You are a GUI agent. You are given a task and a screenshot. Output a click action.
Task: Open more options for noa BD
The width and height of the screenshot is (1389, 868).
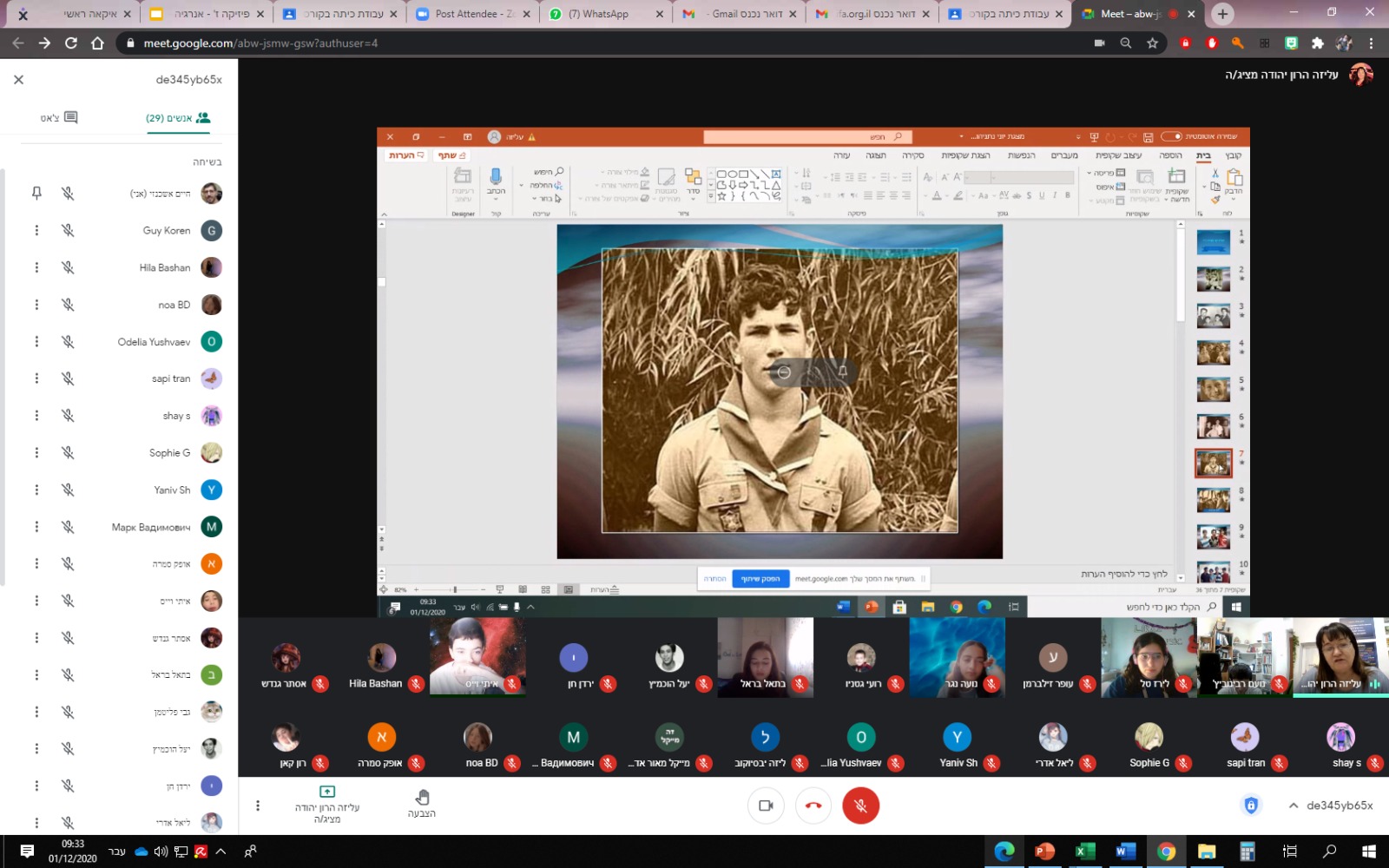click(36, 305)
